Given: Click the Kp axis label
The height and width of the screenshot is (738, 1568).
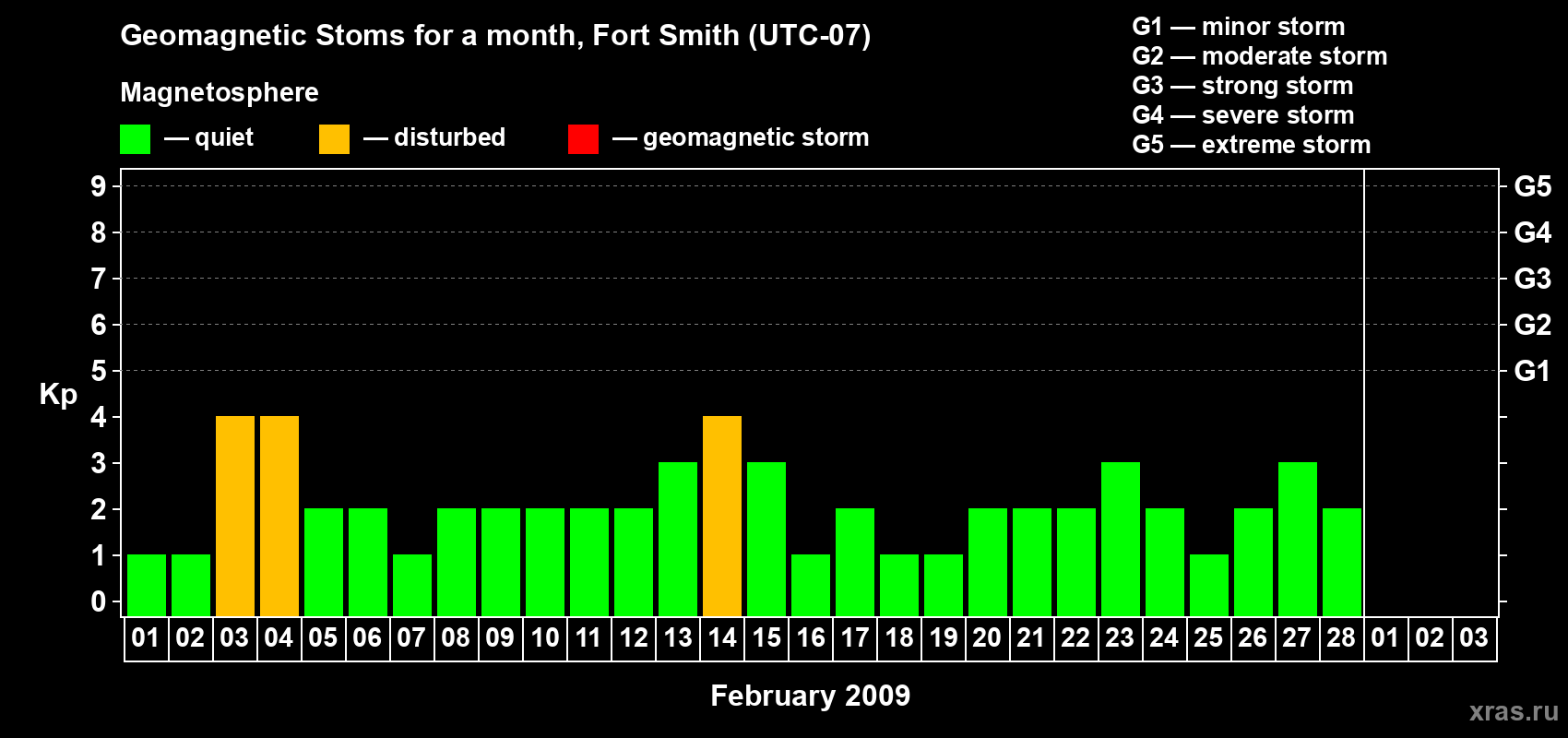Looking at the screenshot, I should [x=58, y=395].
